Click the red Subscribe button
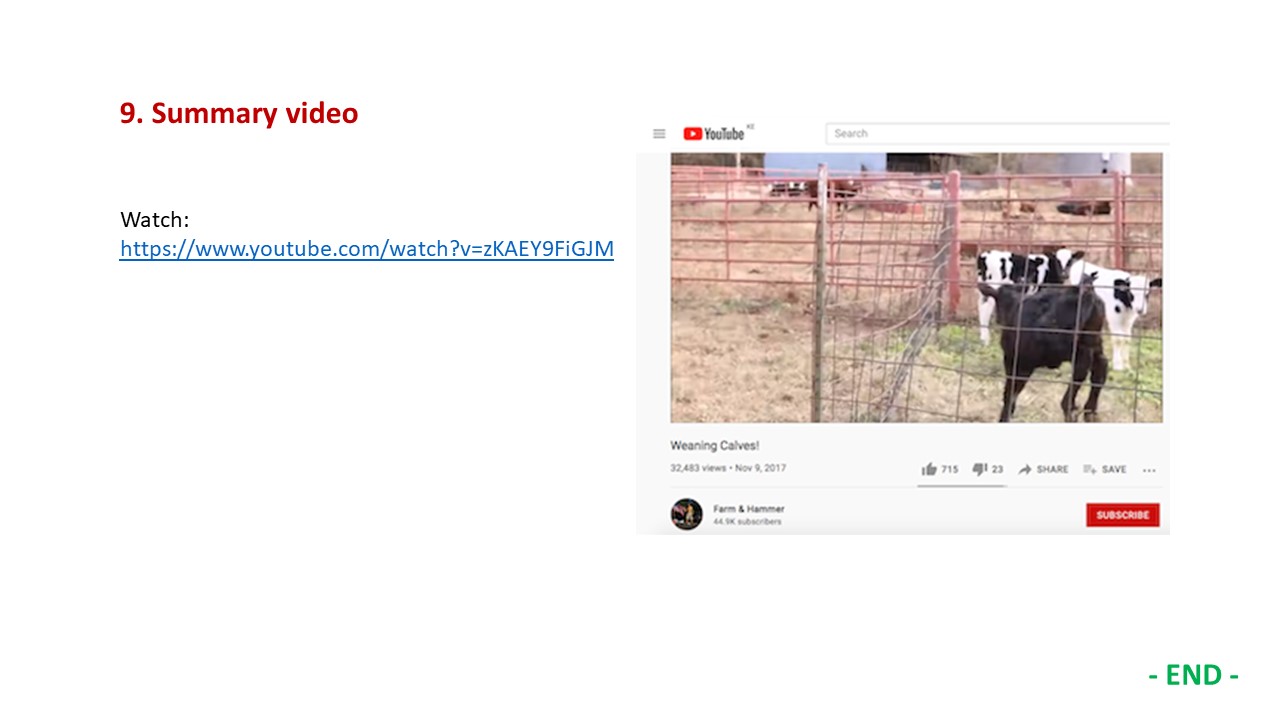Screen dimensions: 1280x720 click(x=1122, y=515)
